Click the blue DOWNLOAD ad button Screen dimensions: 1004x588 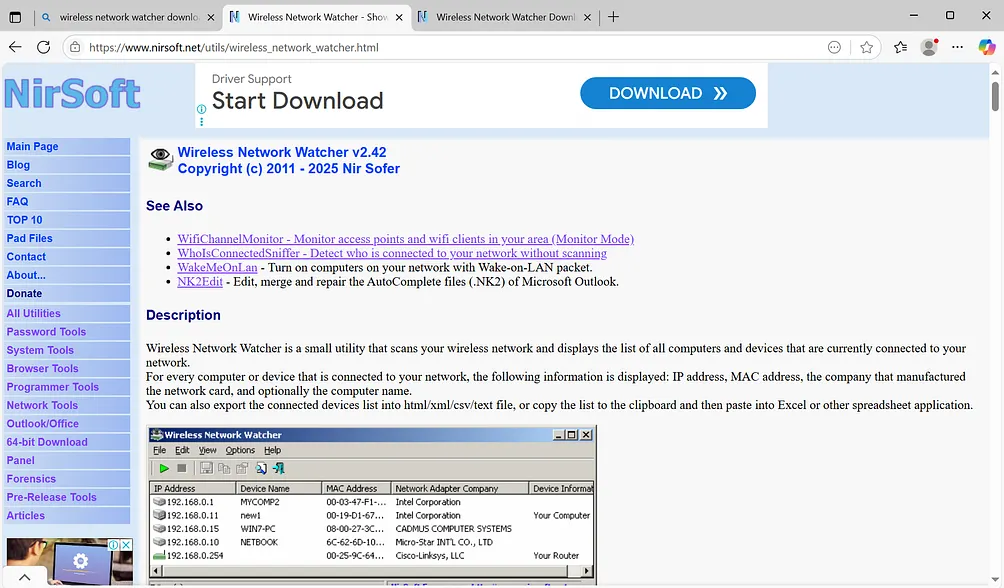pos(668,94)
